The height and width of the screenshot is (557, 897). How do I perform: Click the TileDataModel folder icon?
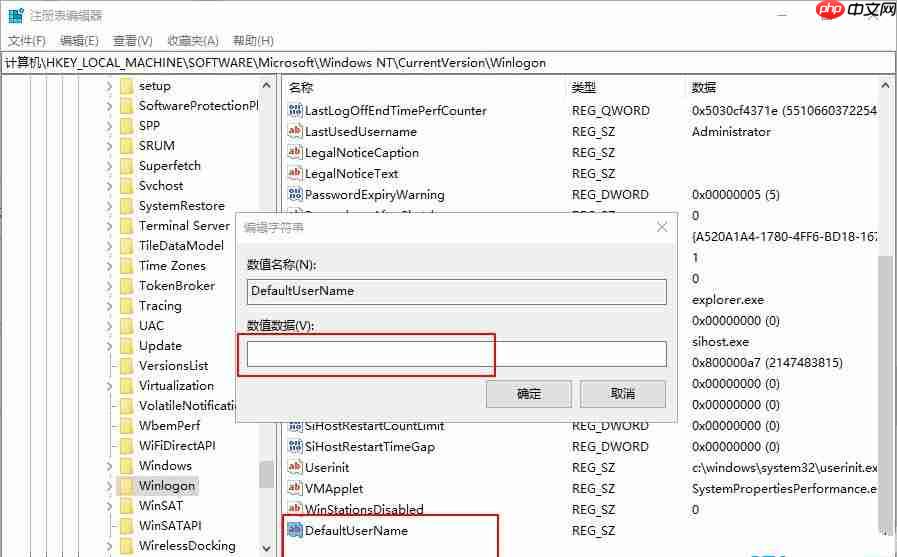point(126,246)
